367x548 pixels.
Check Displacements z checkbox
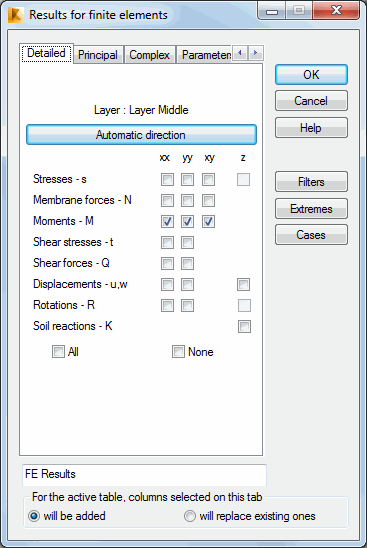click(x=244, y=284)
